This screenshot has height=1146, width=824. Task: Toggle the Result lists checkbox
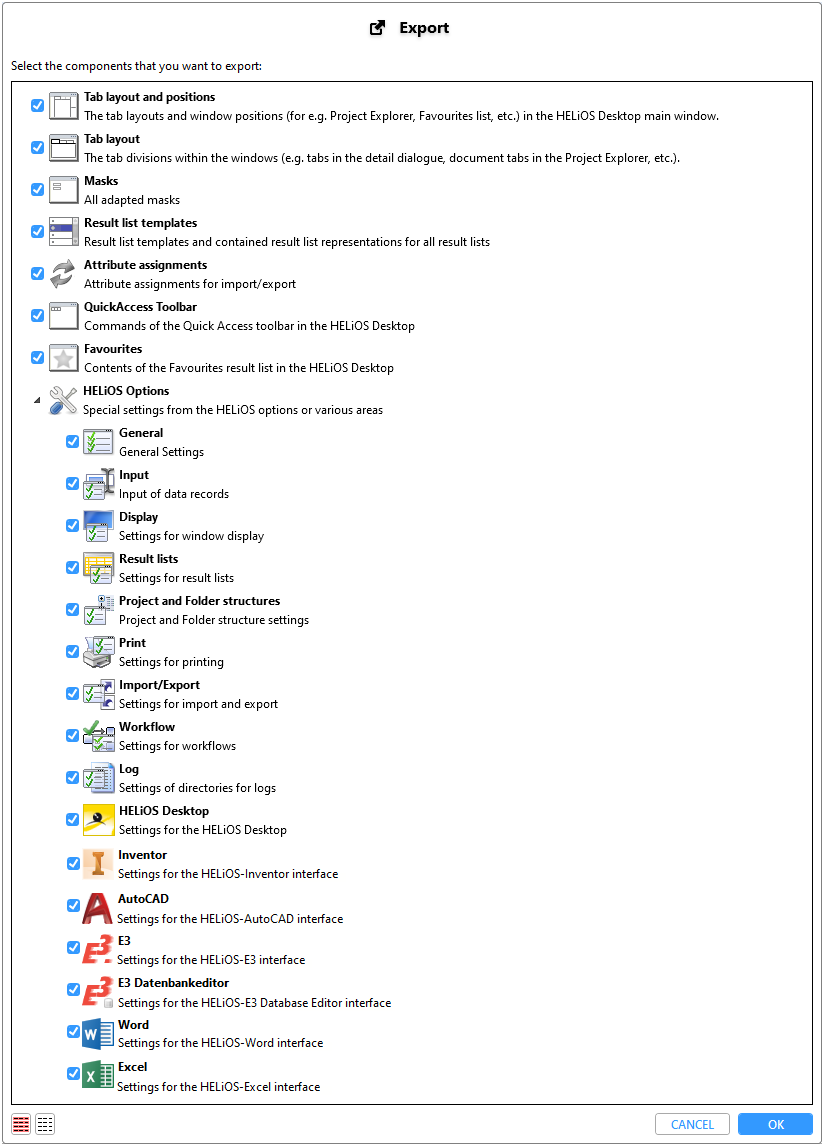pos(72,568)
